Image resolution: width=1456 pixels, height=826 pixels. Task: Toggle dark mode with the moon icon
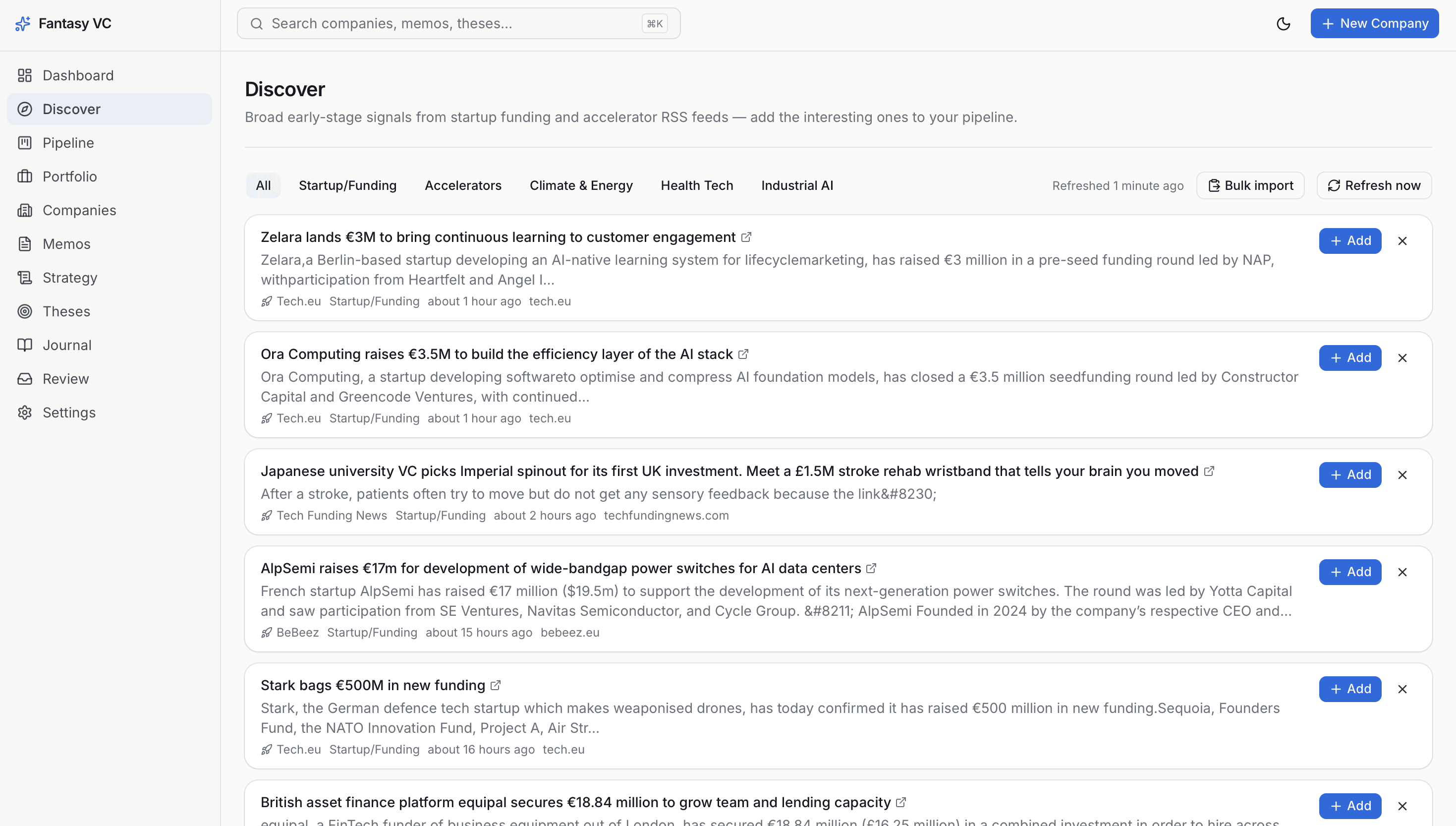point(1284,23)
